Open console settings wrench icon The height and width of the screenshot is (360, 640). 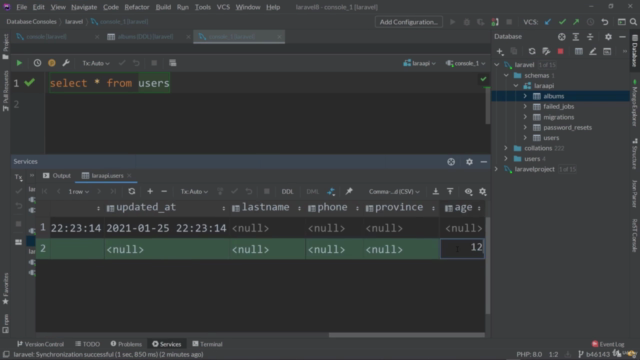tap(66, 63)
